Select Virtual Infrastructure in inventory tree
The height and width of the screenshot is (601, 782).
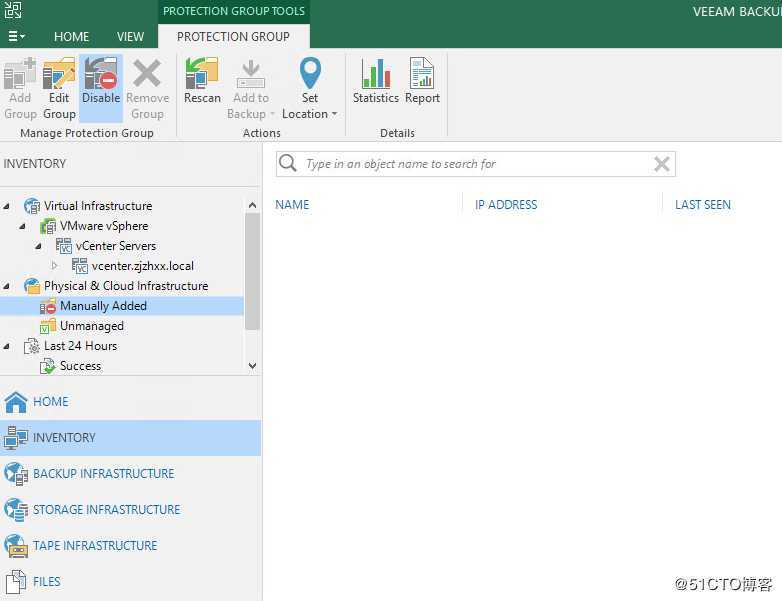98,206
